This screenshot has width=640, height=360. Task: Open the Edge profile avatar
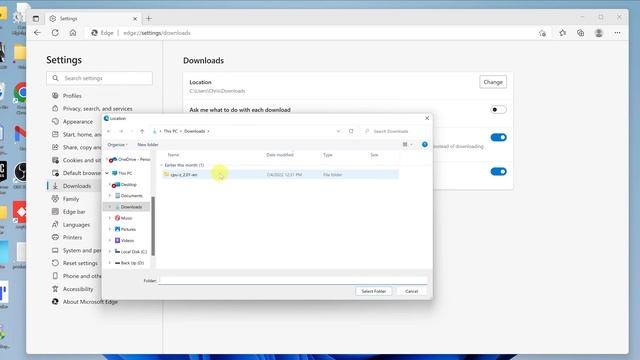click(x=599, y=33)
